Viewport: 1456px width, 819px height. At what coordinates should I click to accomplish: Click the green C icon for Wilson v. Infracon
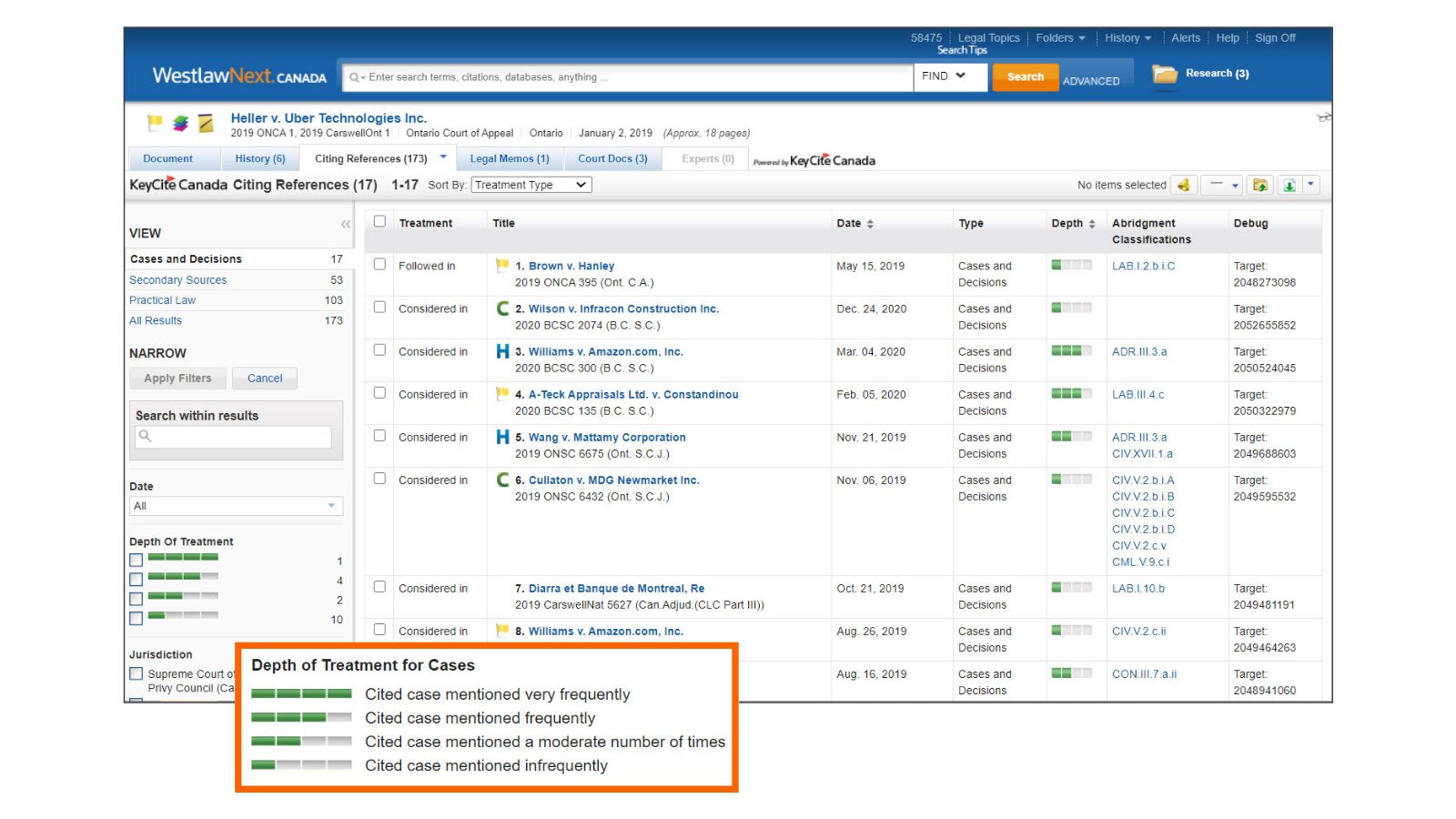pyautogui.click(x=502, y=308)
